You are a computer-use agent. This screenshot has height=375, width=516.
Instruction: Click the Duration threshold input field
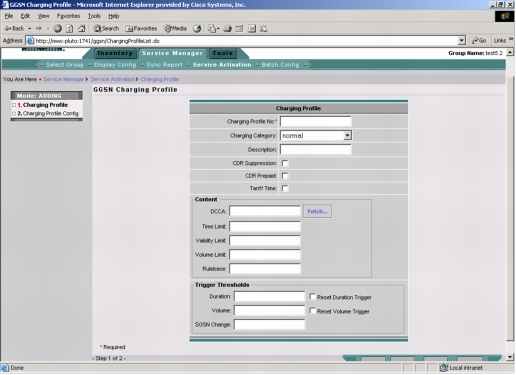[x=269, y=296]
